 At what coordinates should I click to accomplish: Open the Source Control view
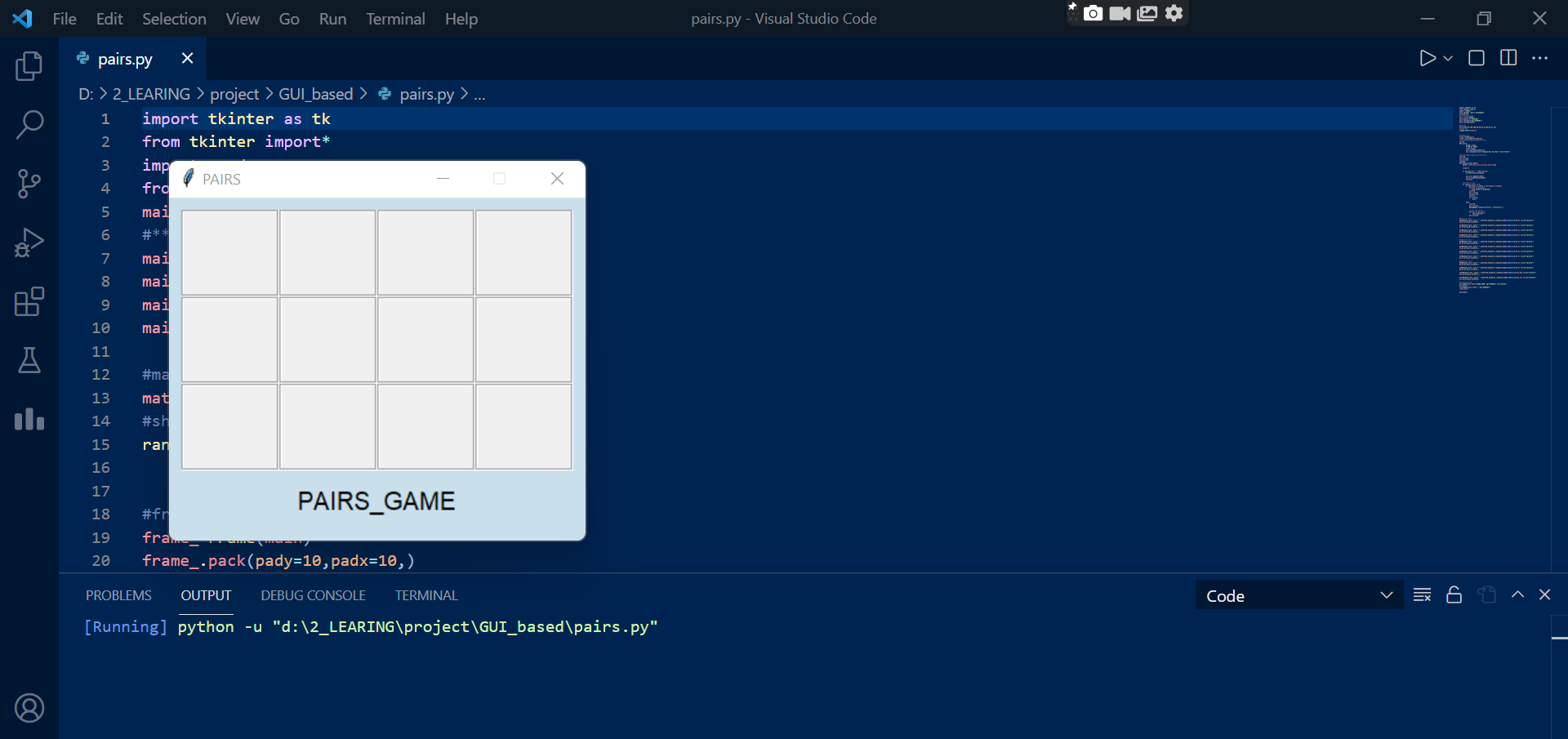click(x=29, y=183)
